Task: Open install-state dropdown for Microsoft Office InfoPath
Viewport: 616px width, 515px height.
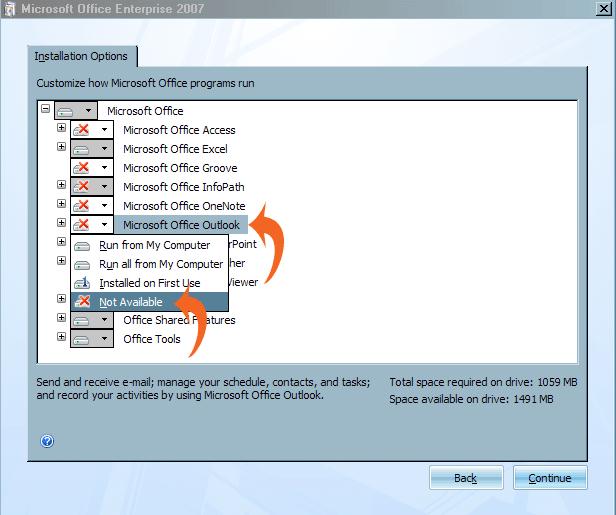Action: pyautogui.click(x=92, y=186)
